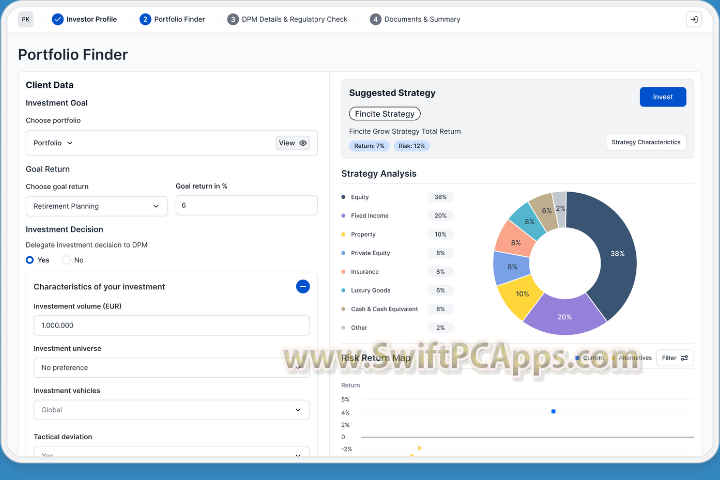Viewport: 720px width, 480px height.
Task: Click the Investment volume EUR field
Action: pyautogui.click(x=171, y=325)
